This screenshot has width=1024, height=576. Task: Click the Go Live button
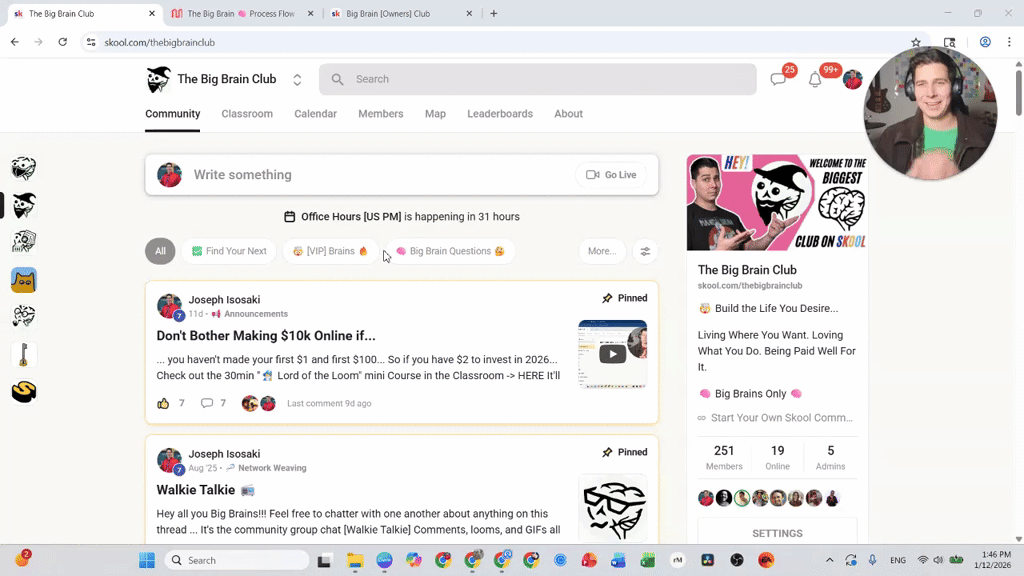pos(611,175)
